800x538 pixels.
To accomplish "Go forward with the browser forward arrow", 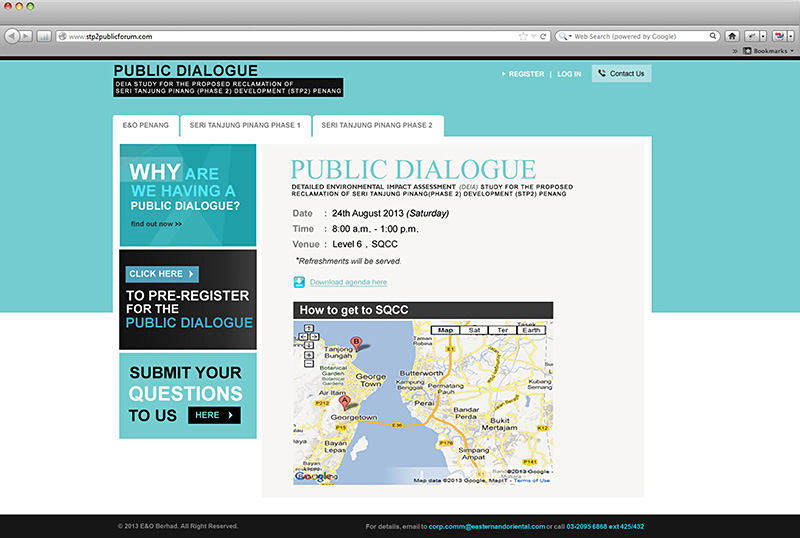I will [27, 36].
